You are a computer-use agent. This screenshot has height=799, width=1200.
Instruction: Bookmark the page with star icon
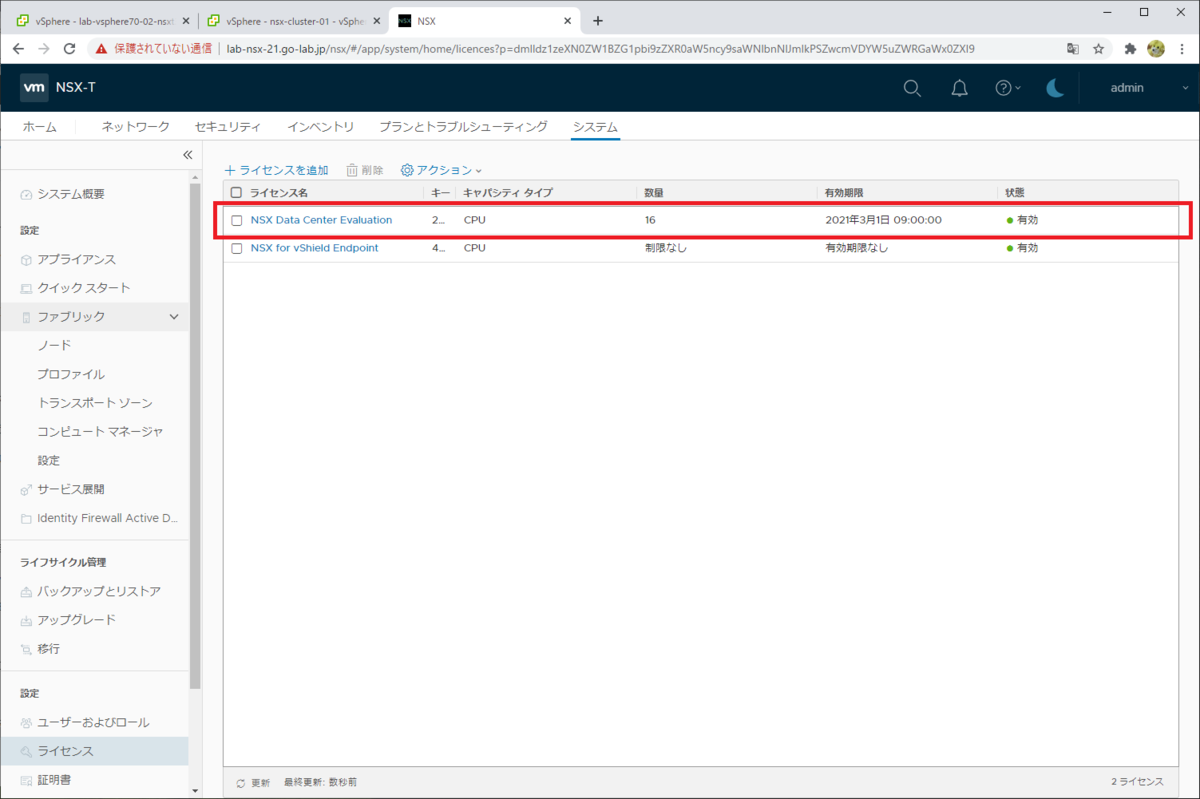(x=1098, y=48)
